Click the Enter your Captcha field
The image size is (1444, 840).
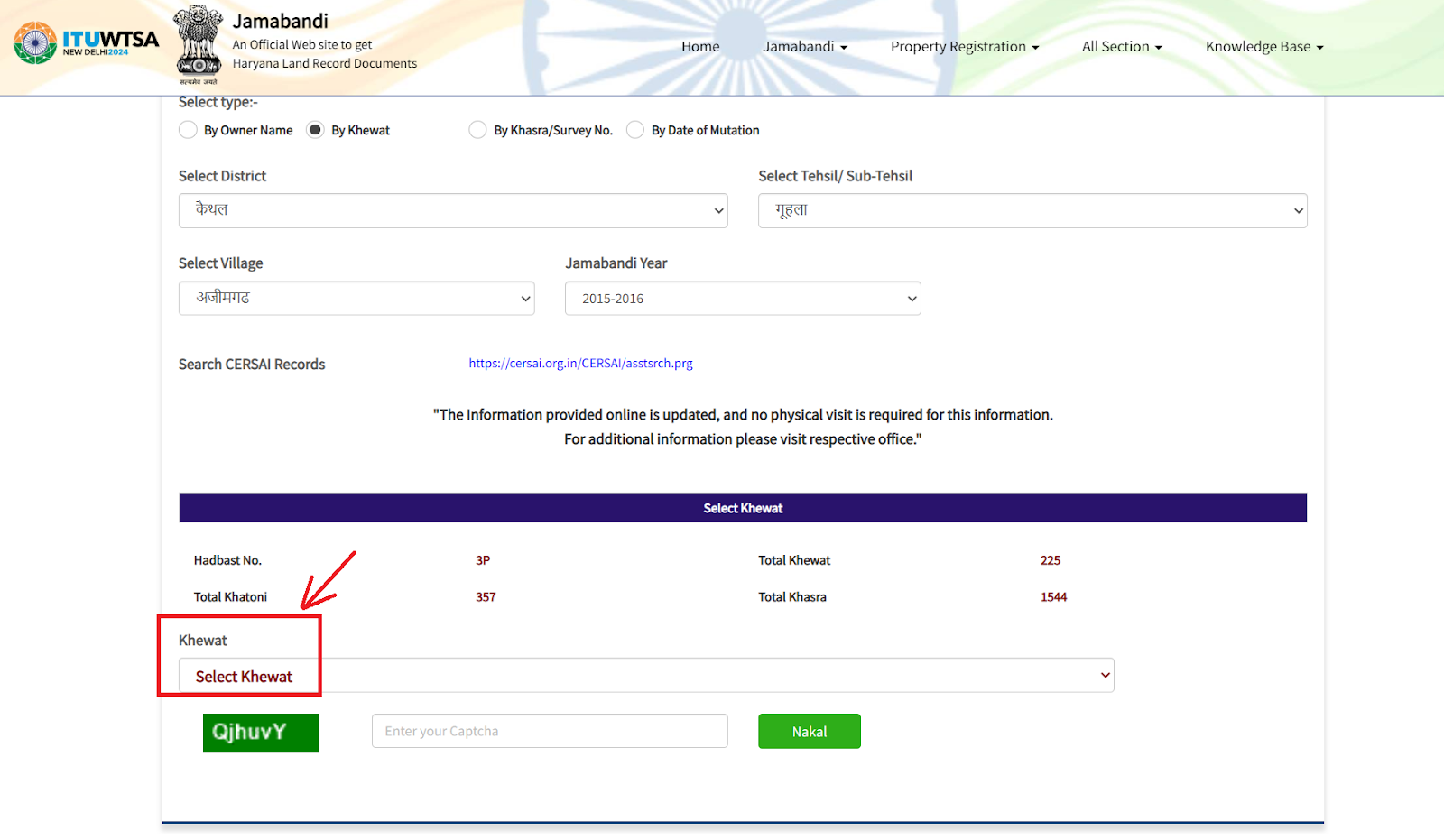pyautogui.click(x=549, y=731)
